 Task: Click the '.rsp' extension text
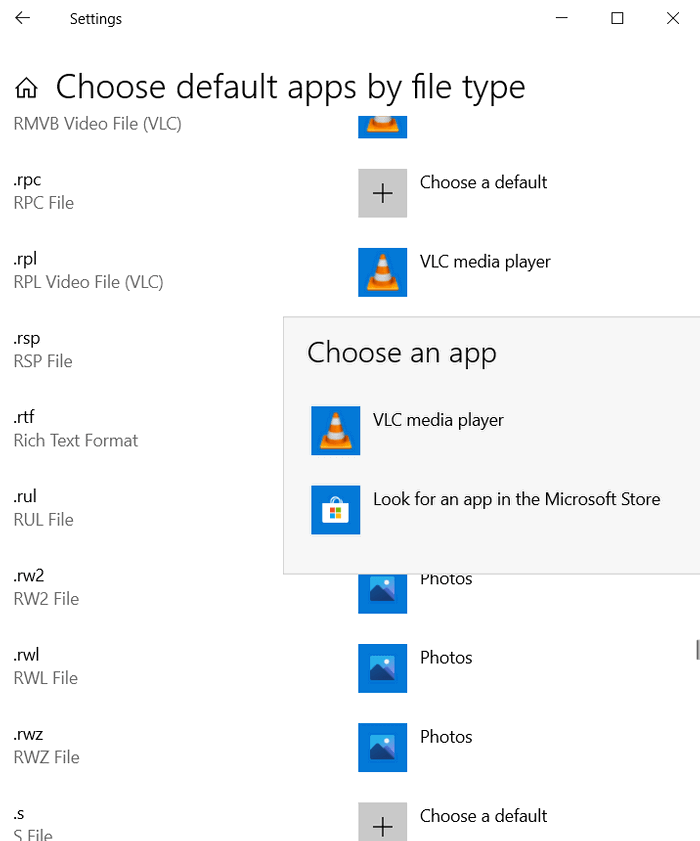[x=27, y=338]
